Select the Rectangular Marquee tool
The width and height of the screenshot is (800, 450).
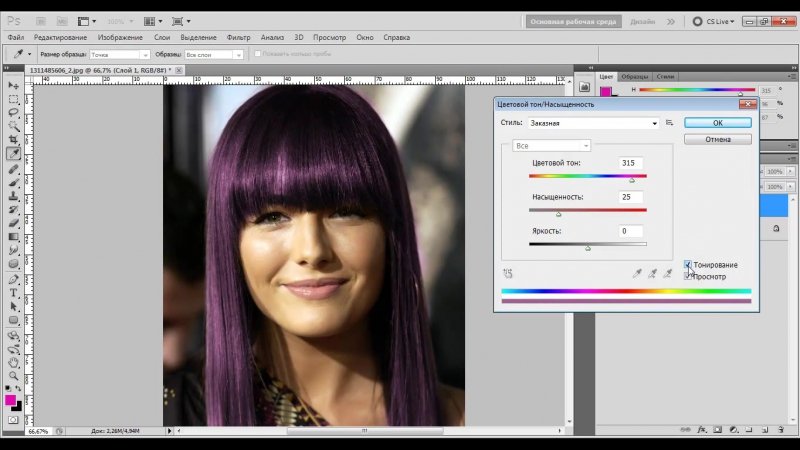(14, 100)
